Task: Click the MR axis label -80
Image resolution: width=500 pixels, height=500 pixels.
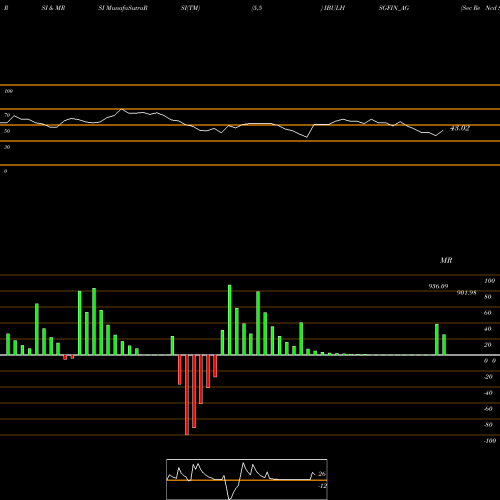Action: point(488,425)
